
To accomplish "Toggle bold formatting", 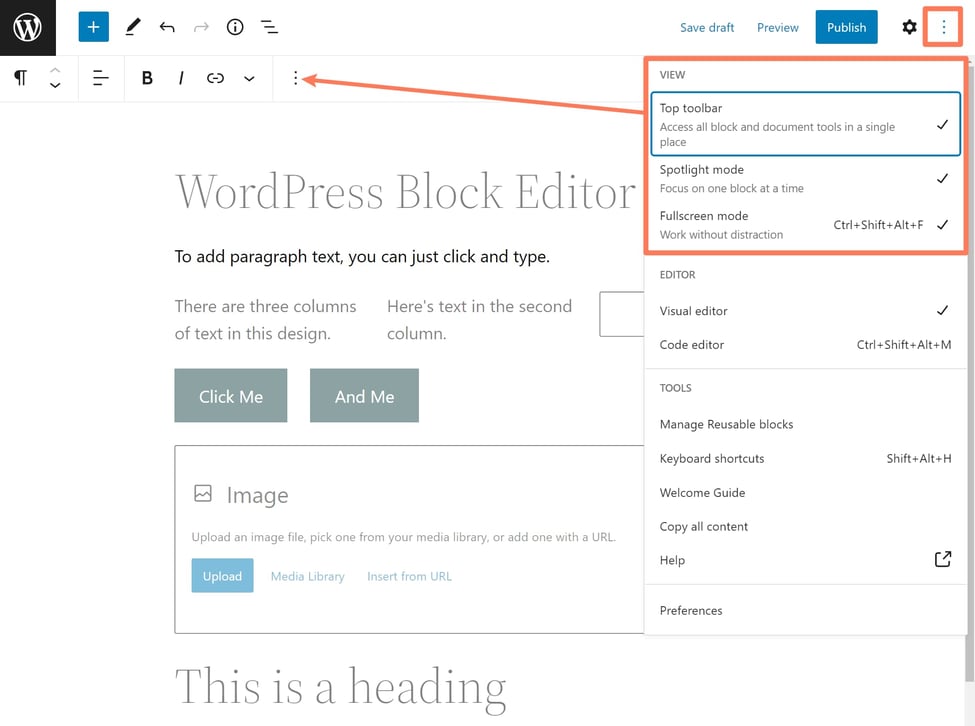I will point(147,78).
